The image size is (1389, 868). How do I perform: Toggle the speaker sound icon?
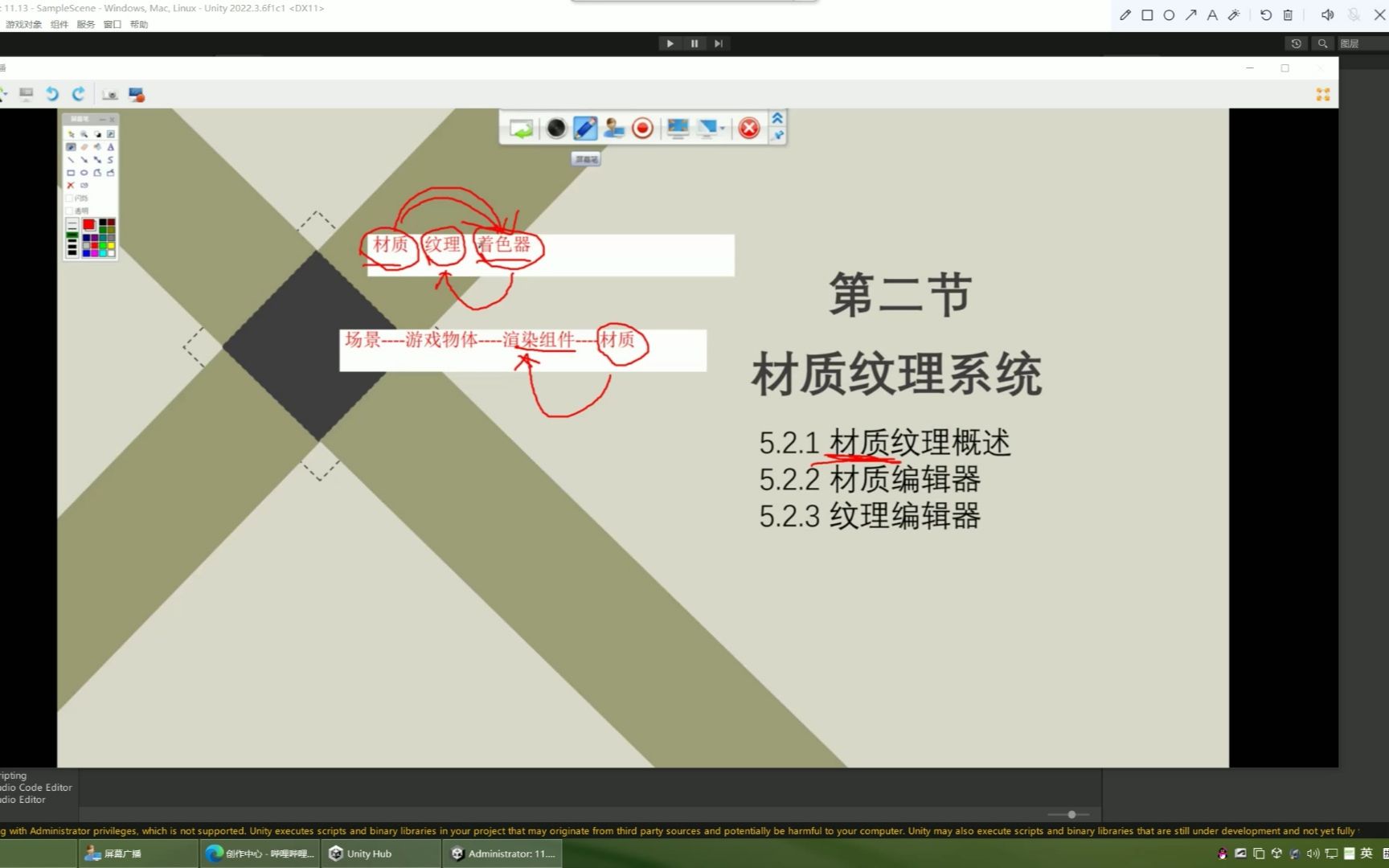[x=1328, y=14]
